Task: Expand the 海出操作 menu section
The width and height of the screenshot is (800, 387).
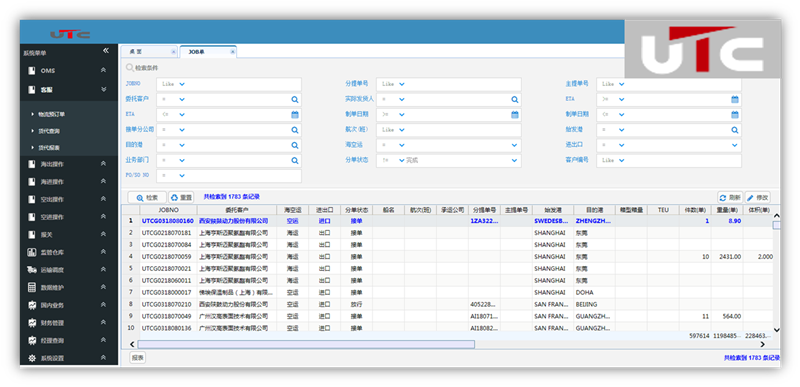Action: pos(104,164)
